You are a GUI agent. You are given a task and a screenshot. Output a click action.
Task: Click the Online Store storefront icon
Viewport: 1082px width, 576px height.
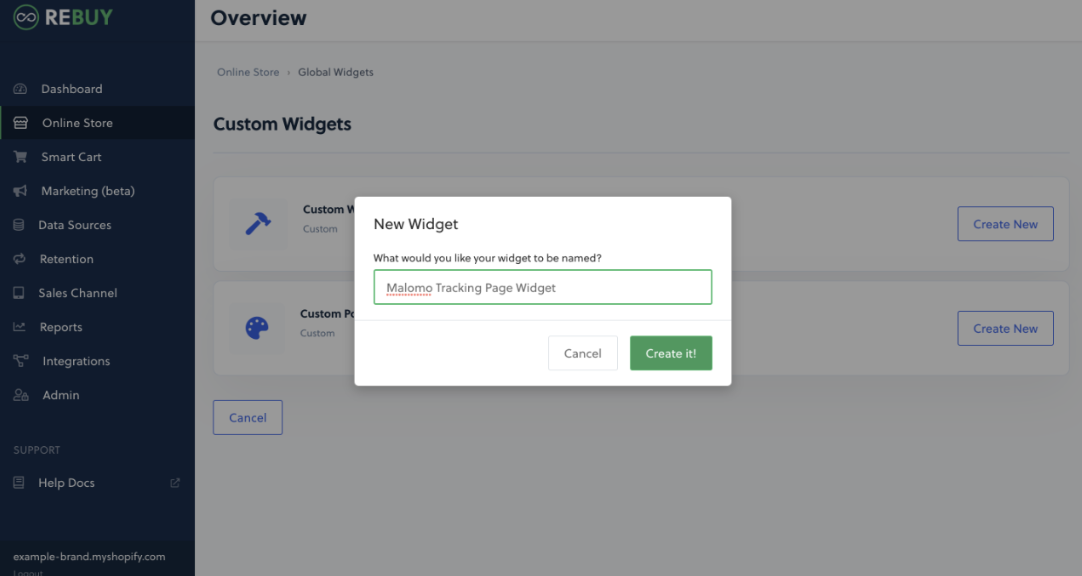21,123
